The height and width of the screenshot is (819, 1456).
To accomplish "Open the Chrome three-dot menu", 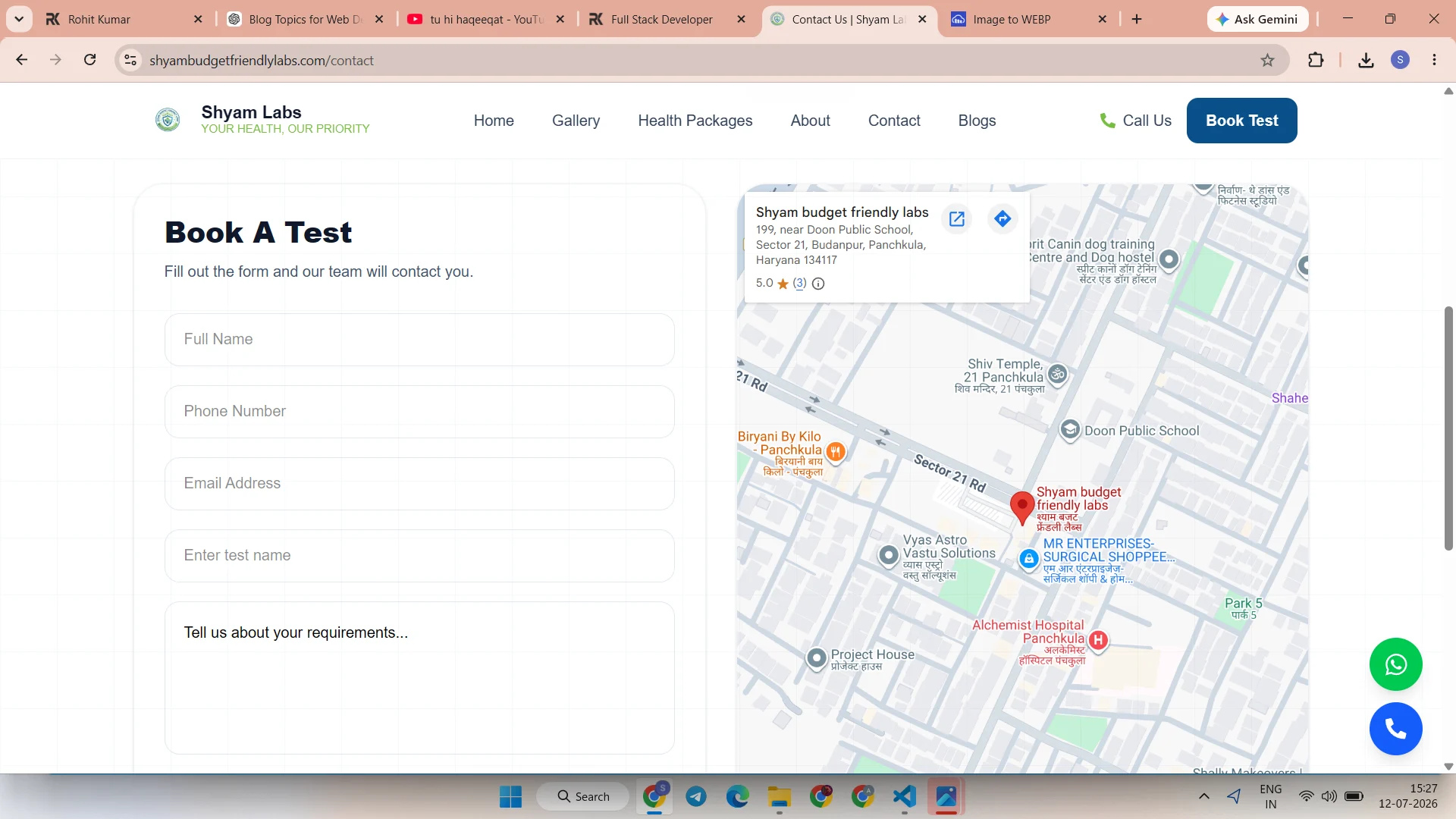I will 1435,60.
